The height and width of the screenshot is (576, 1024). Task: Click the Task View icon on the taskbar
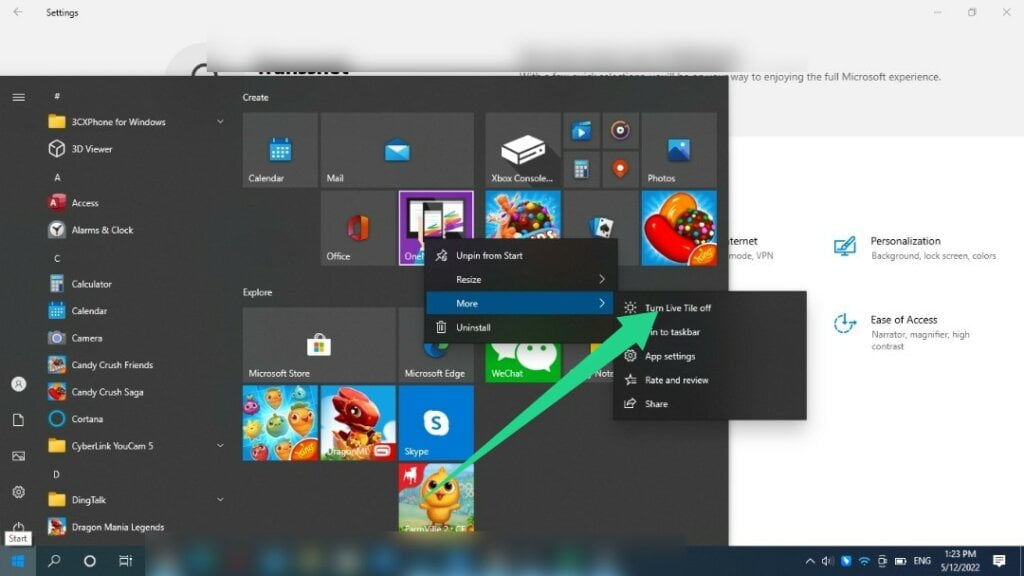coord(124,561)
